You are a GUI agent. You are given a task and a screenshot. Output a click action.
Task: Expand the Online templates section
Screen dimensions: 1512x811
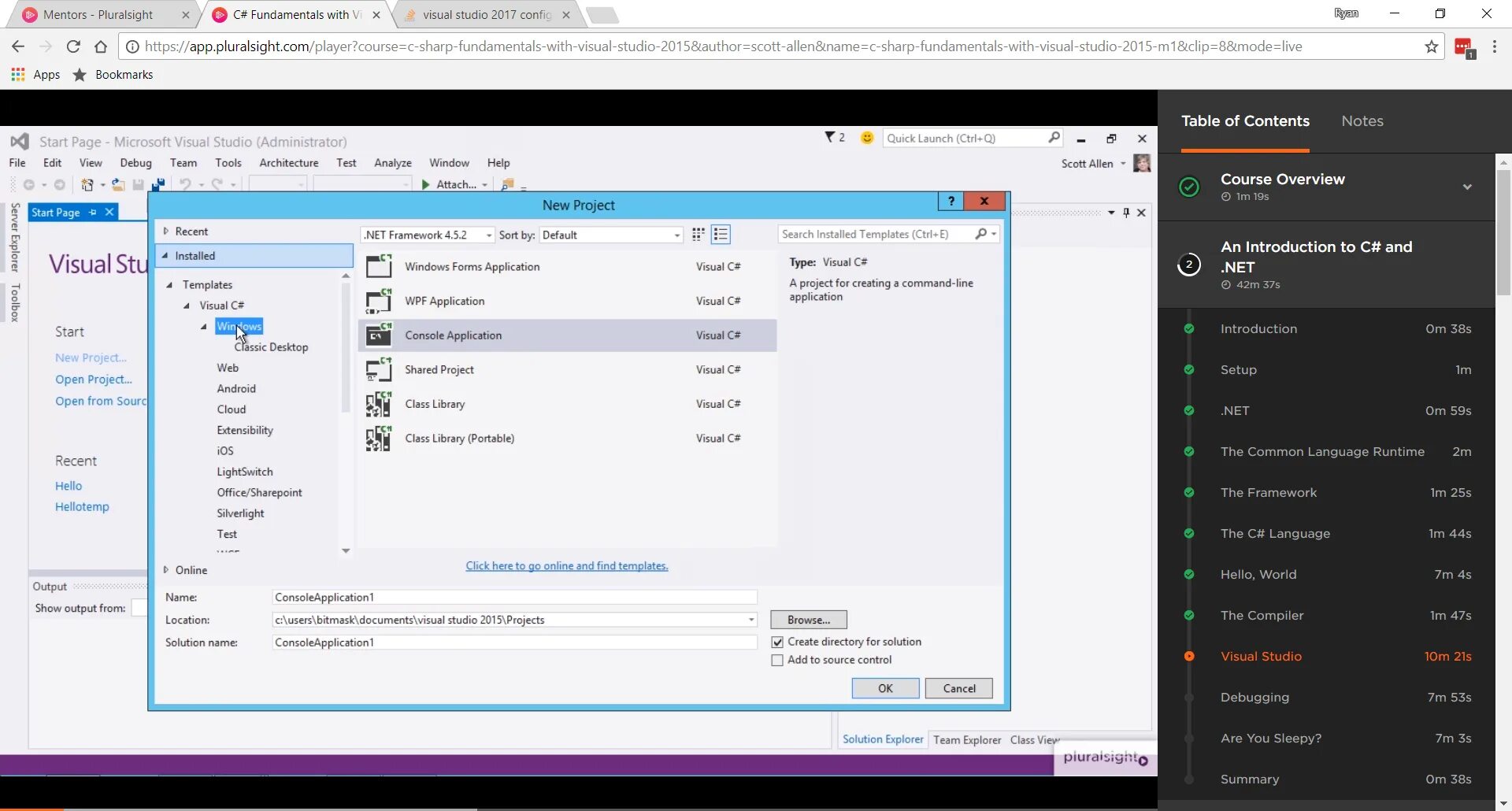(x=165, y=570)
